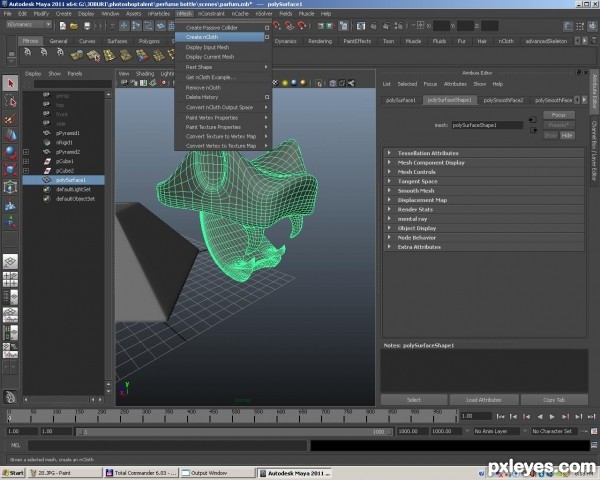Viewport: 600px width, 480px height.
Task: Click the New Scene icon
Action: coord(63,26)
